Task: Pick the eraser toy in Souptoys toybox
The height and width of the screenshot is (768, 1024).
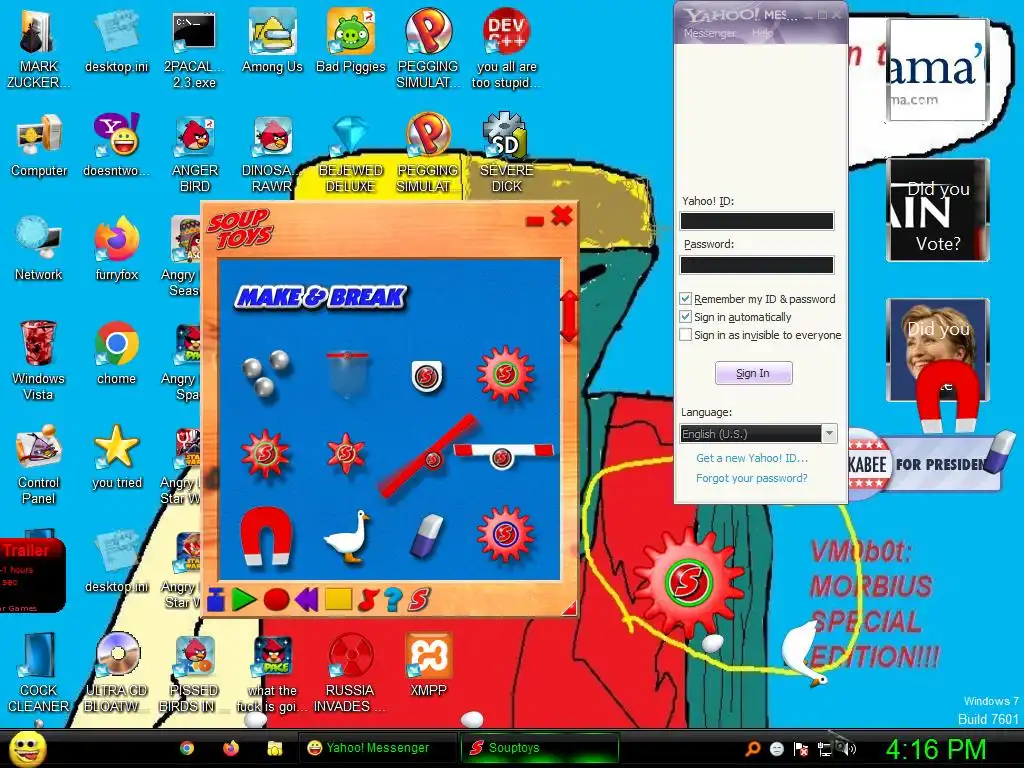Action: click(426, 537)
